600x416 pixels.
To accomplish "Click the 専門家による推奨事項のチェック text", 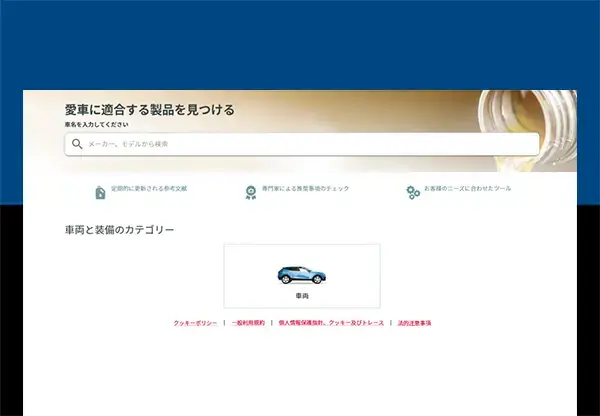I will coord(305,188).
